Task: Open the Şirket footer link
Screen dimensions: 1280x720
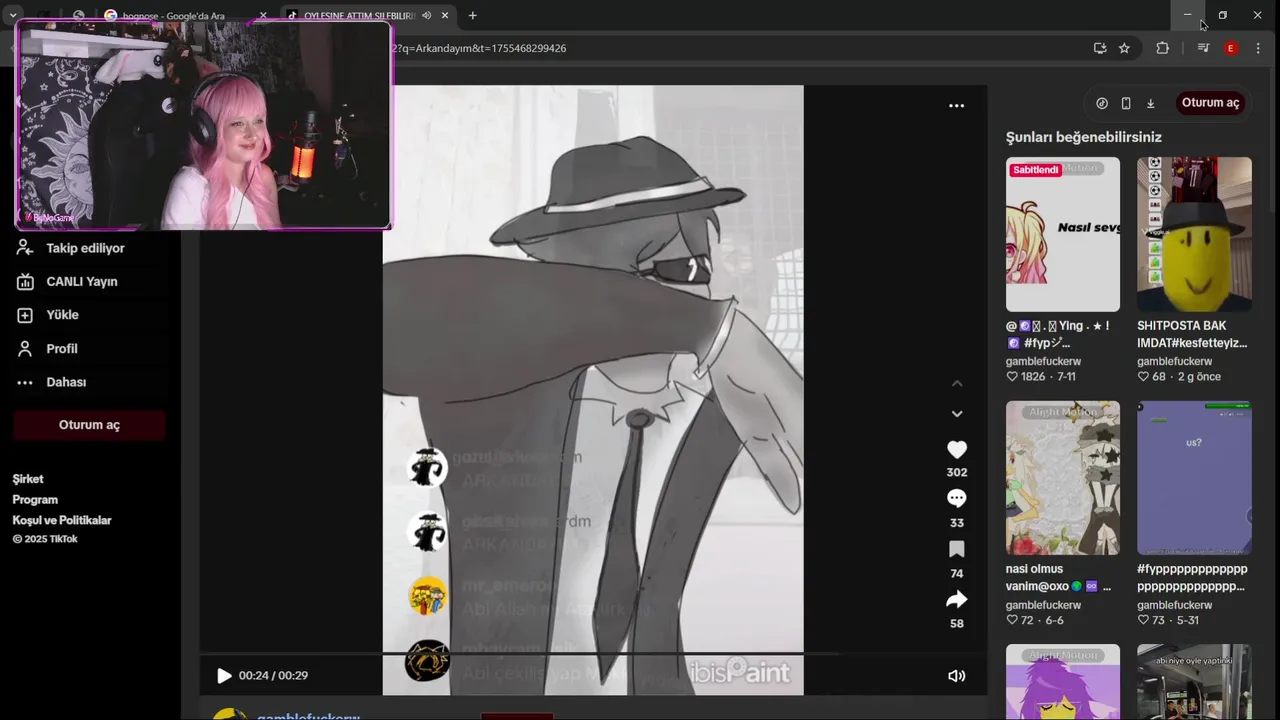Action: point(28,479)
